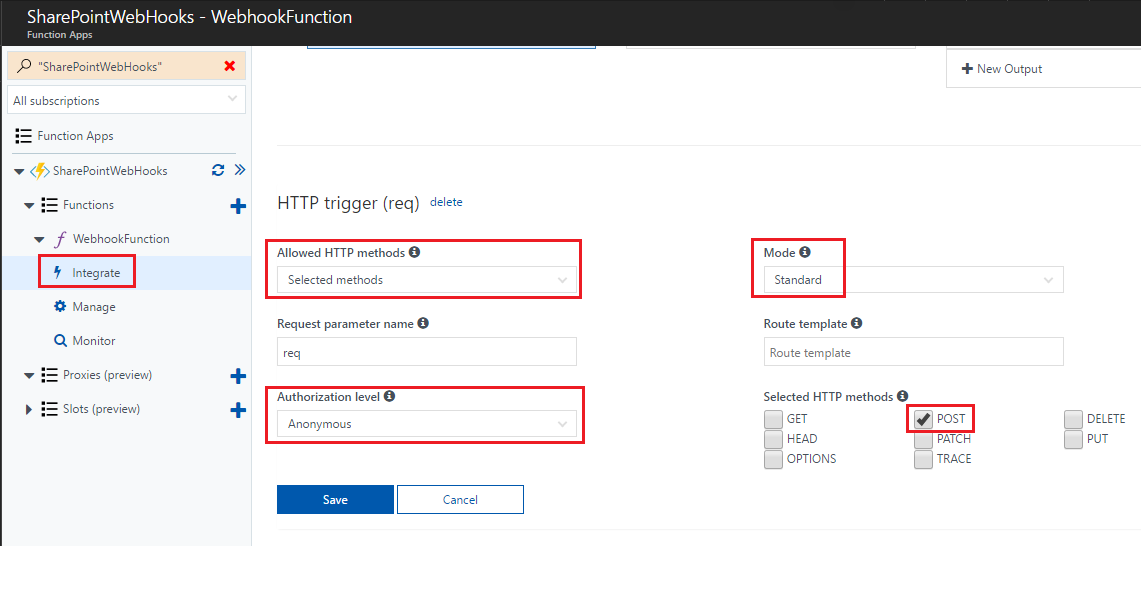Collapse the Proxies (preview) node

coord(29,376)
